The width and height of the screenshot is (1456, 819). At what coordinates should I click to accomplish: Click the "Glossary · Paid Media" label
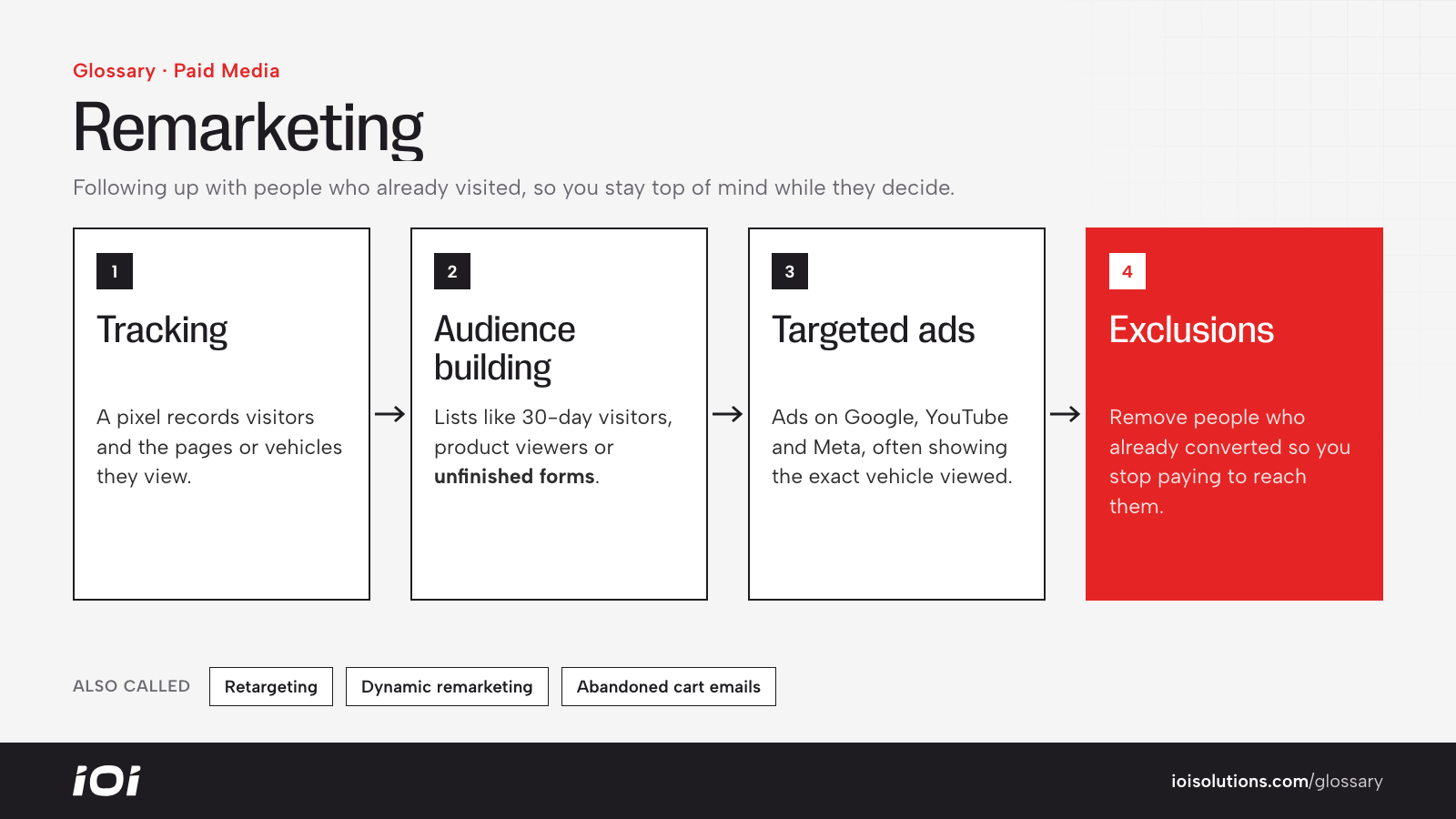point(177,71)
